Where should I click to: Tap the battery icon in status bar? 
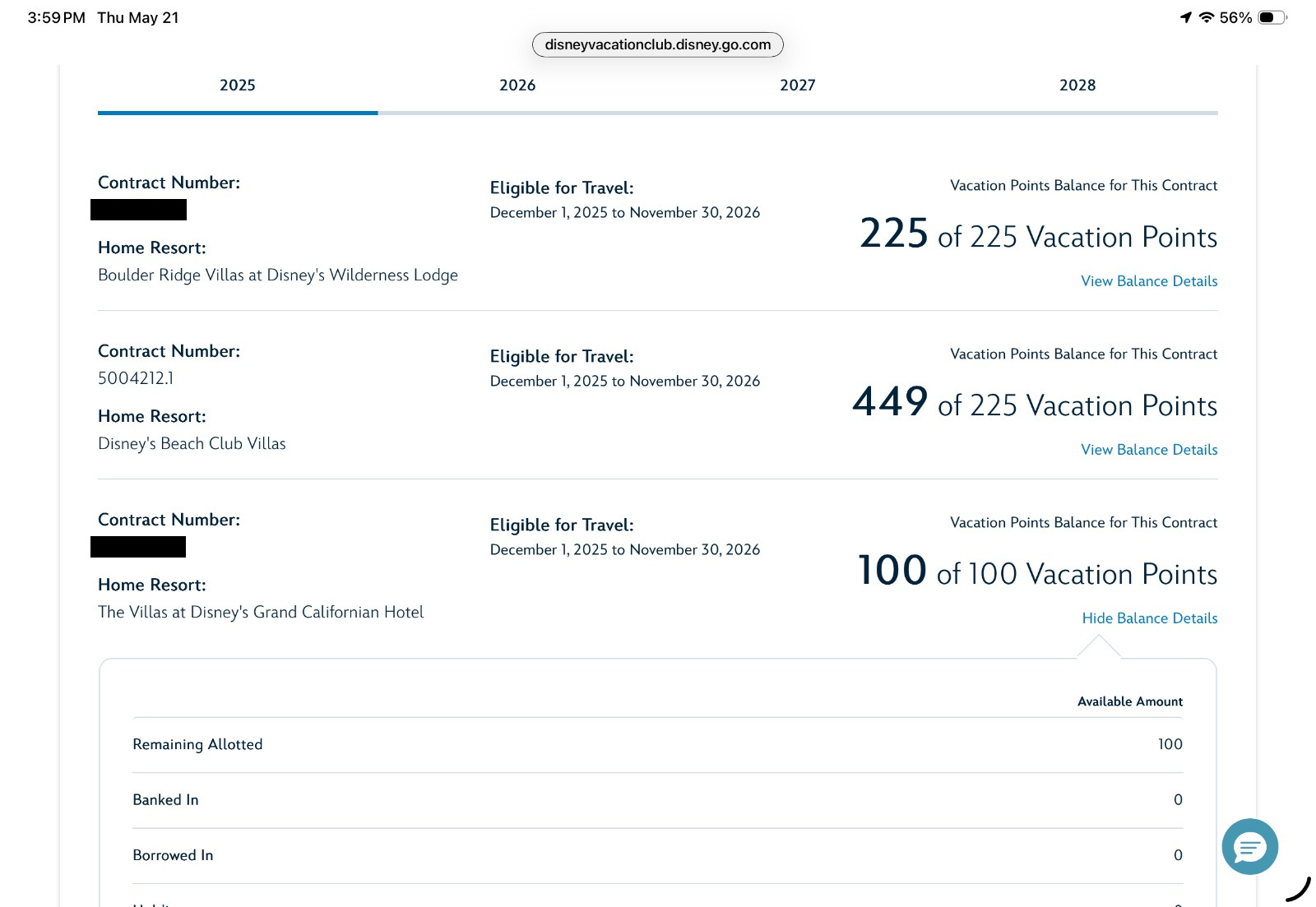coord(1272,17)
